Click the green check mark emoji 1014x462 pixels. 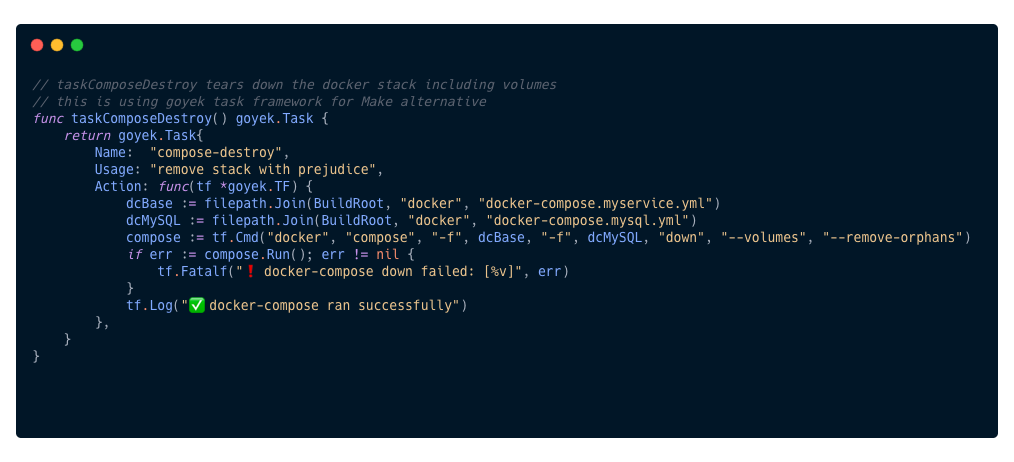coord(197,305)
